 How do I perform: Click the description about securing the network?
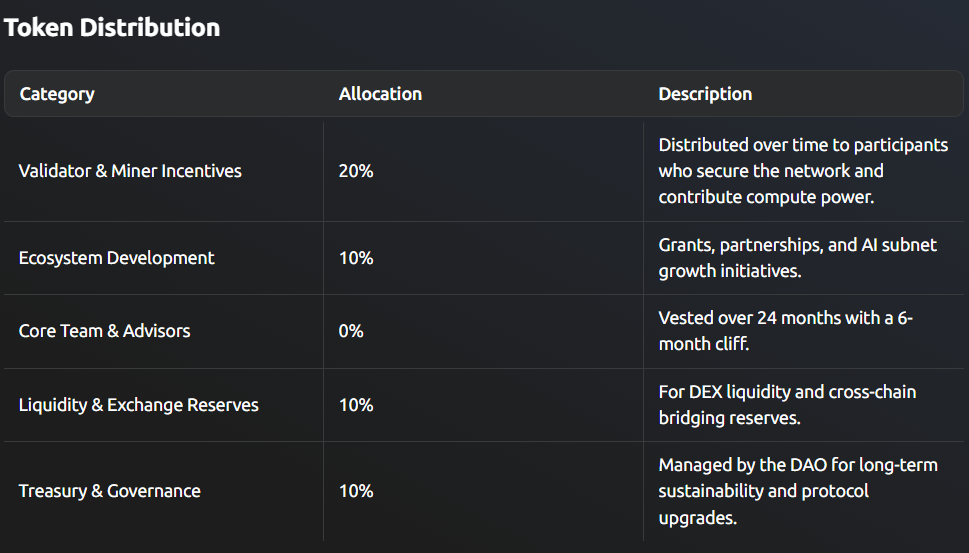tap(802, 171)
